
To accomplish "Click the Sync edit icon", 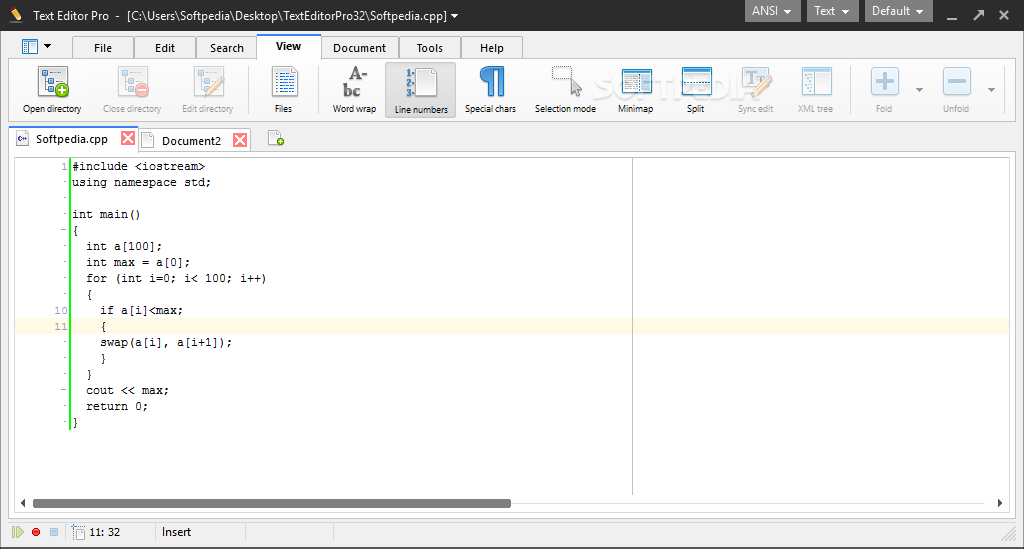I will pos(756,89).
